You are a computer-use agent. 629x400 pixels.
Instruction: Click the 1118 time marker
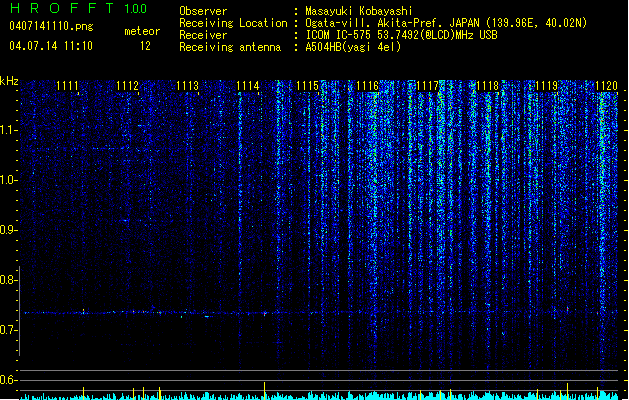[487, 86]
